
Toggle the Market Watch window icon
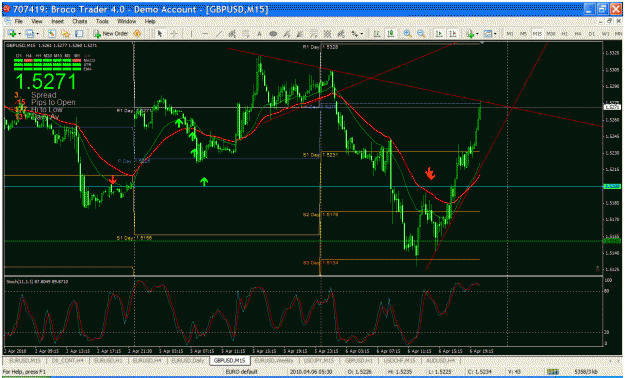point(51,34)
